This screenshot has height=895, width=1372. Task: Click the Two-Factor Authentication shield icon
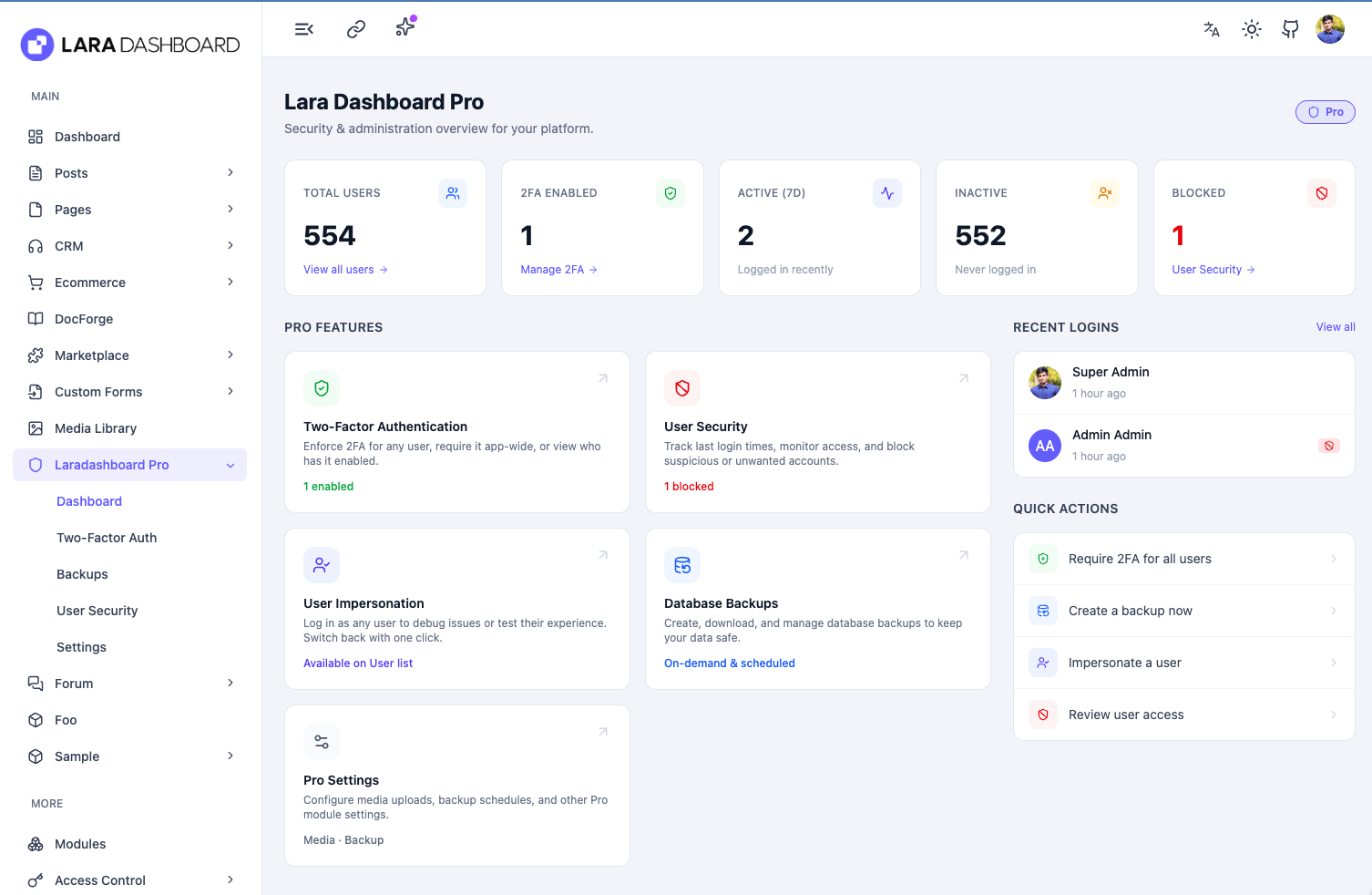click(321, 387)
